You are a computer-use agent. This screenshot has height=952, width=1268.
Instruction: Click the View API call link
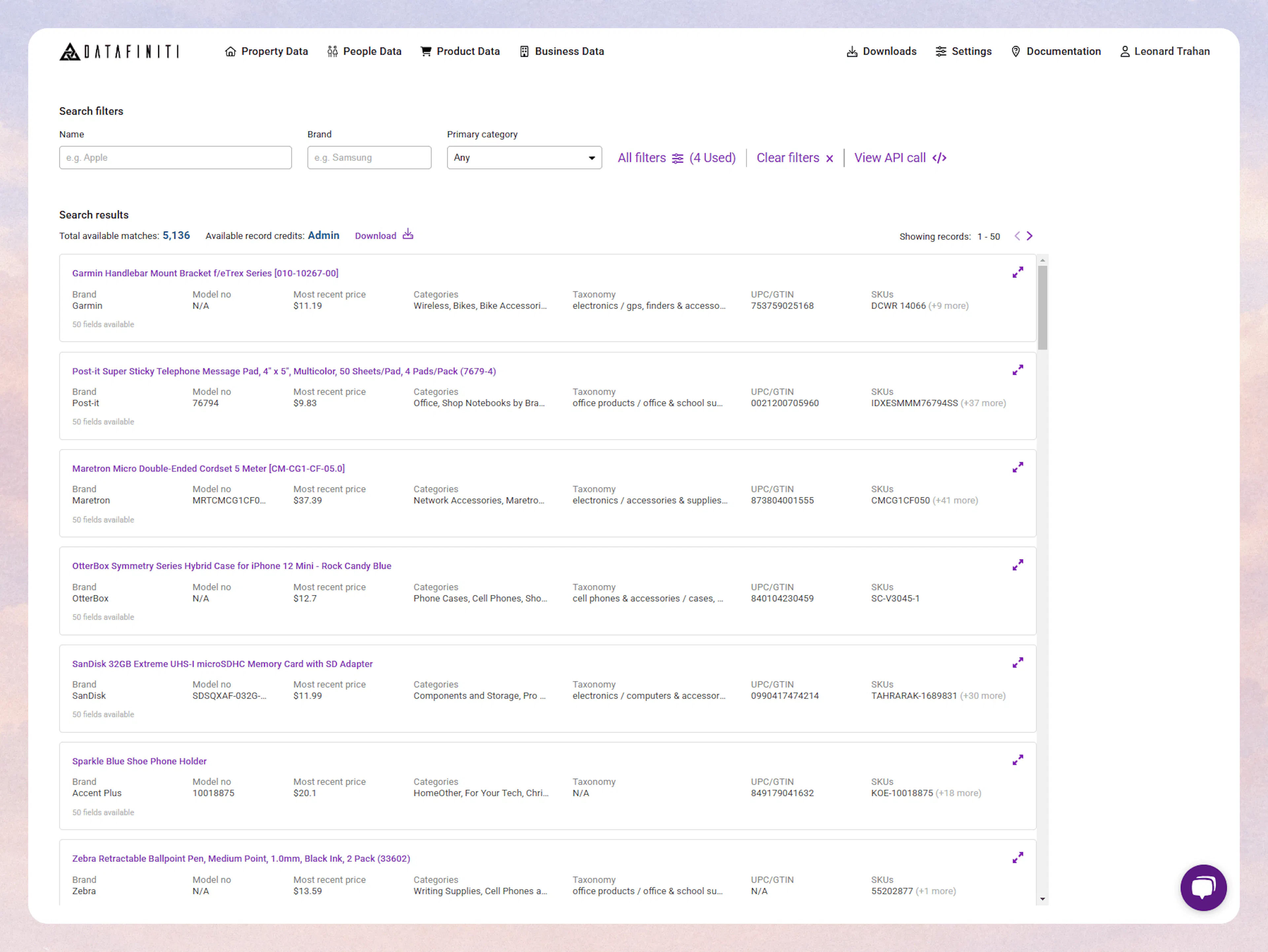coord(890,158)
